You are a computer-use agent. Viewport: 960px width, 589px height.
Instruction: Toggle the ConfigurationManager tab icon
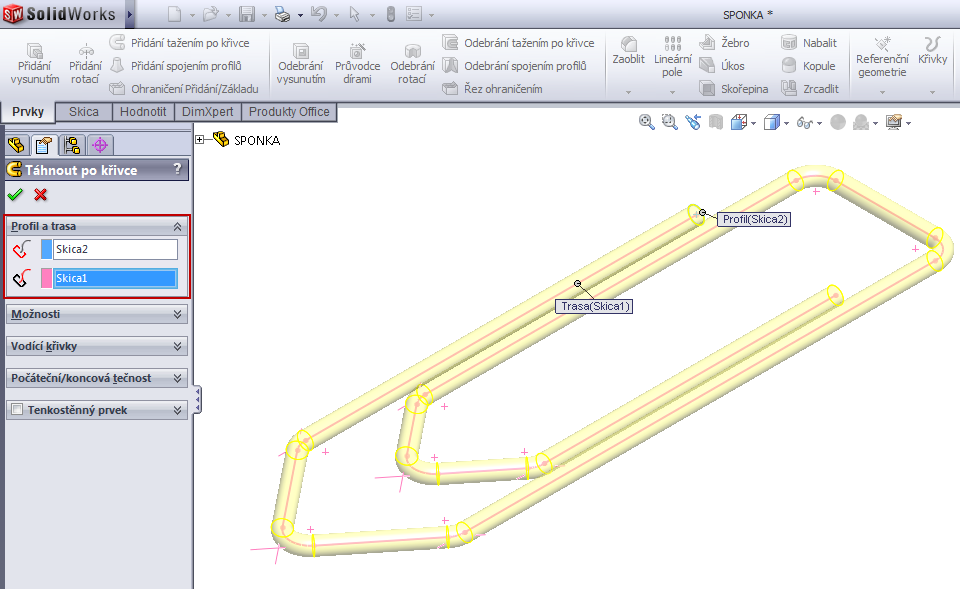pos(71,145)
